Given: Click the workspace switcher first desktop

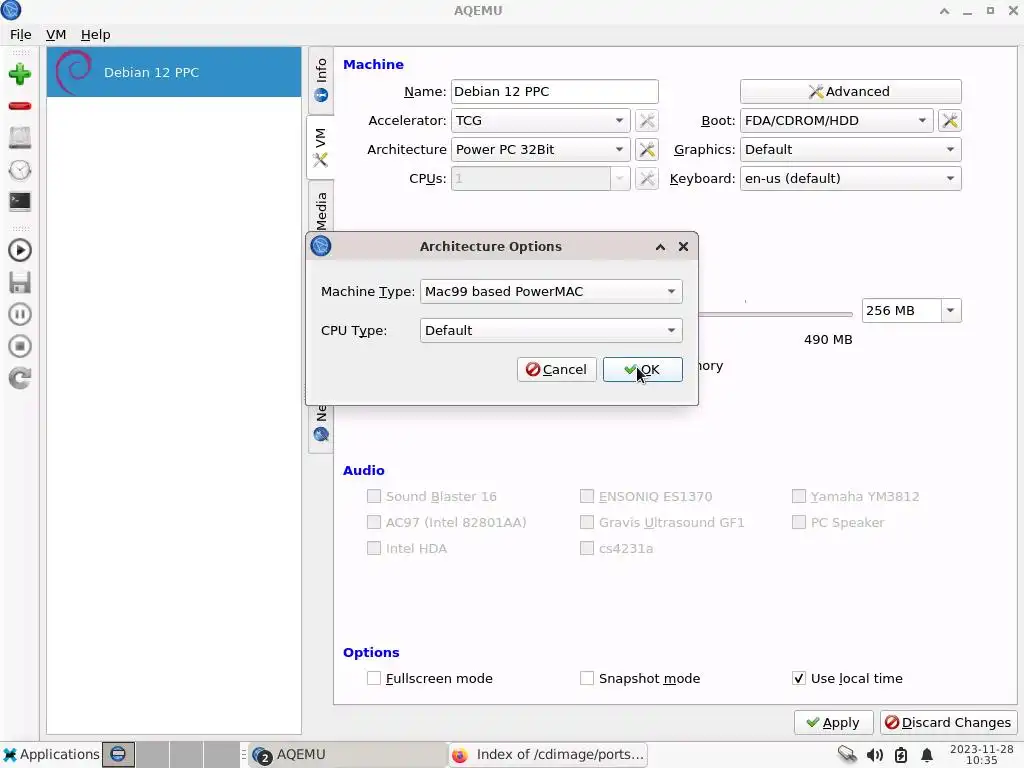Looking at the screenshot, I should [118, 754].
